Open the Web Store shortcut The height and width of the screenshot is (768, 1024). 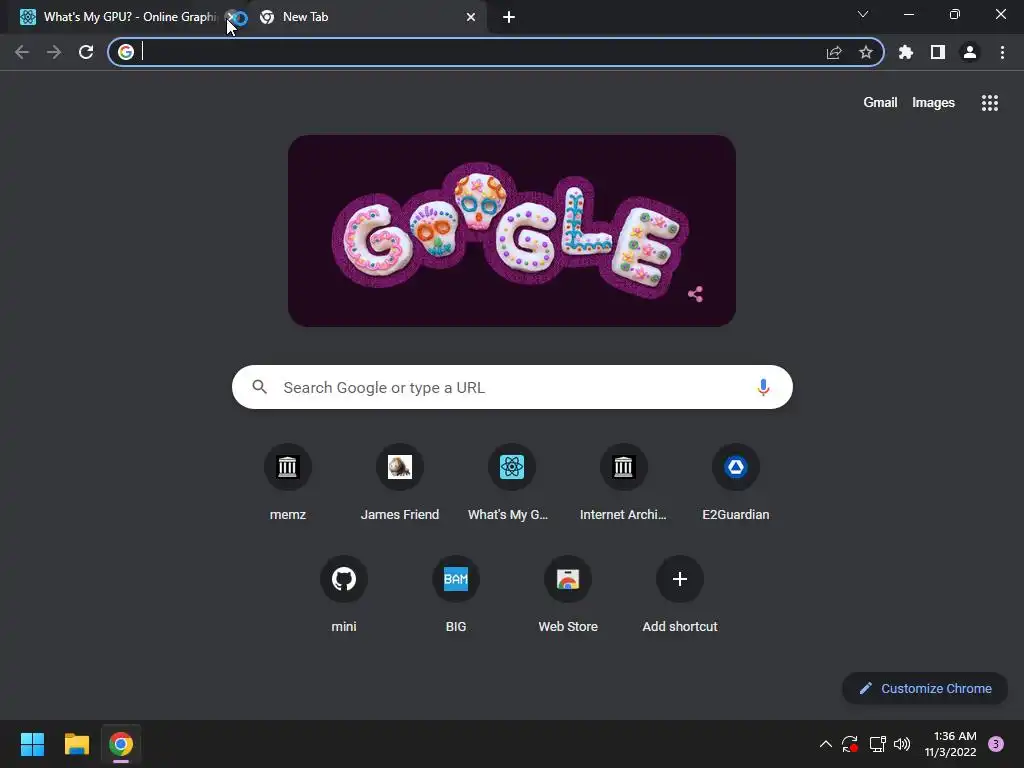point(568,595)
